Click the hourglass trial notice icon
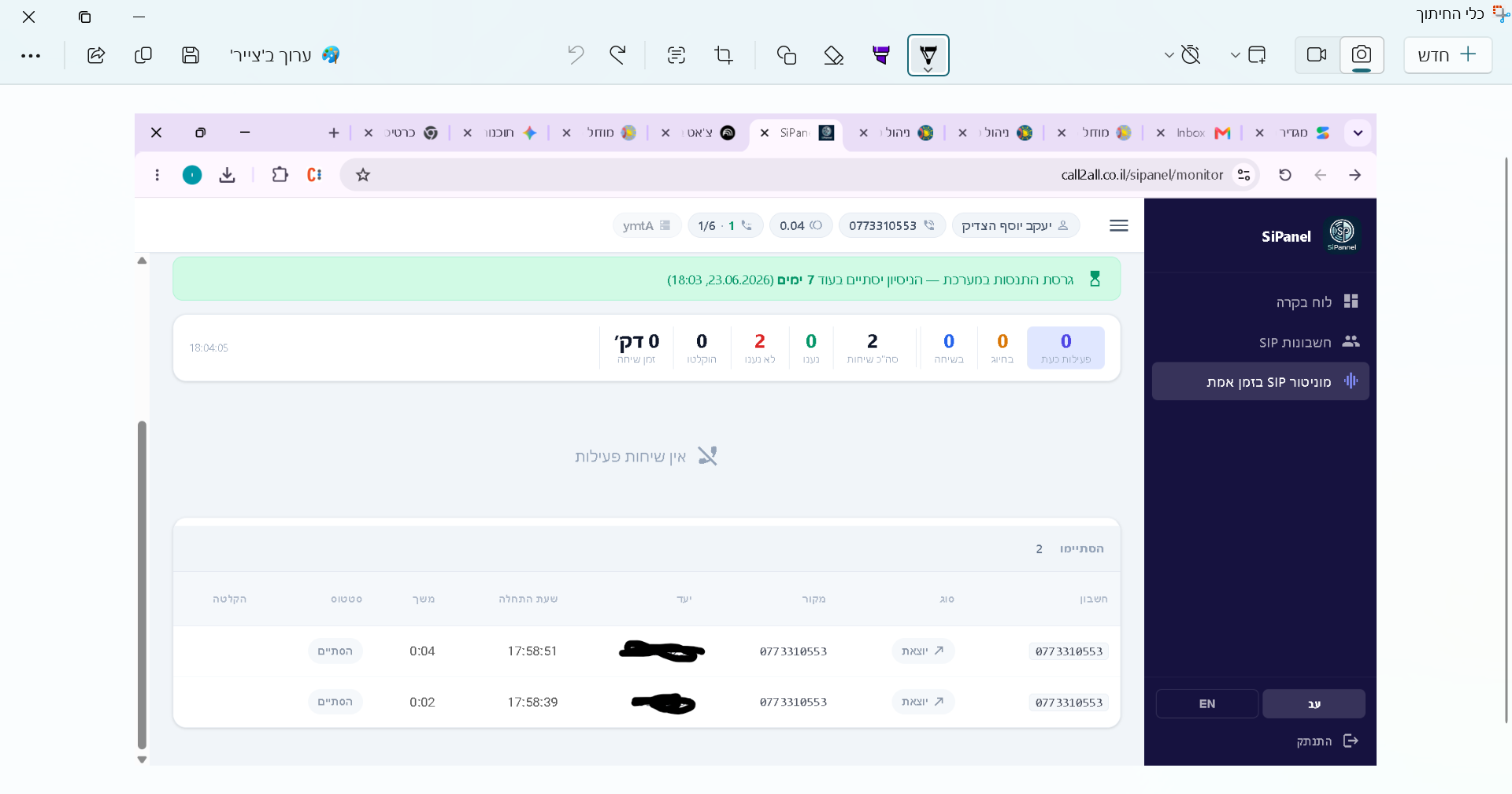The width and height of the screenshot is (1512, 794). tap(1095, 279)
